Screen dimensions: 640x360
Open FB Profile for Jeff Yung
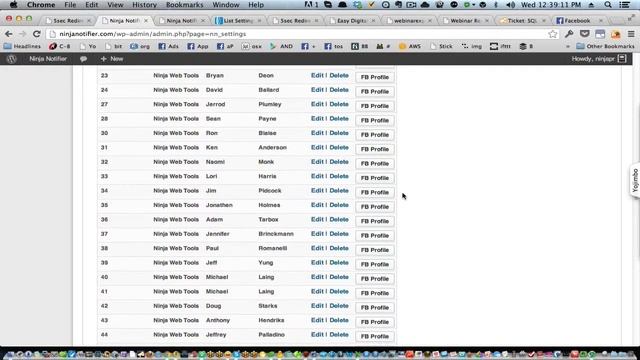375,264
